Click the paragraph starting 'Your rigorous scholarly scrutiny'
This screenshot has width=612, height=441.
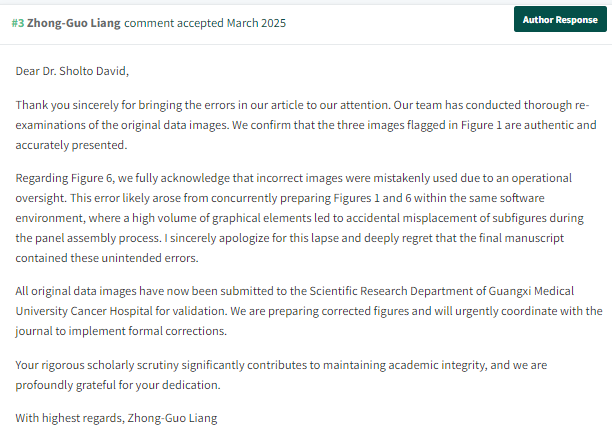tap(281, 375)
